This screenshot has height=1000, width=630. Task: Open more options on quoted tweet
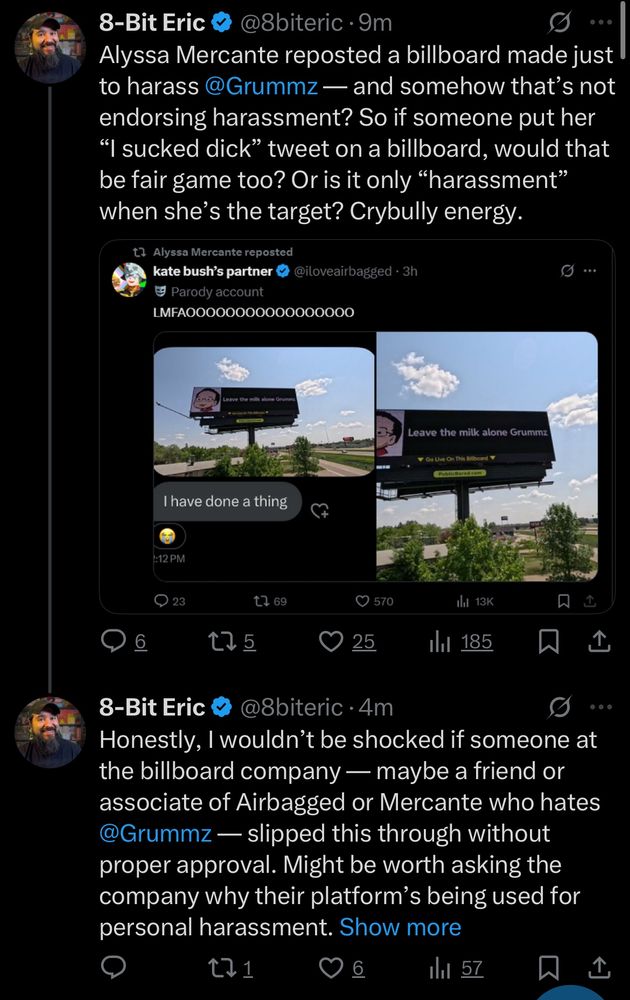[x=590, y=271]
